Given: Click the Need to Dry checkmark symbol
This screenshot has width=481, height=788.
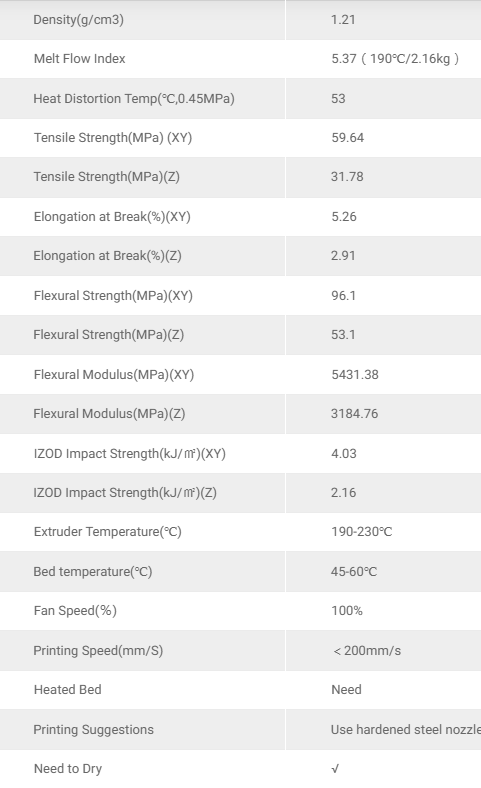Looking at the screenshot, I should (335, 768).
